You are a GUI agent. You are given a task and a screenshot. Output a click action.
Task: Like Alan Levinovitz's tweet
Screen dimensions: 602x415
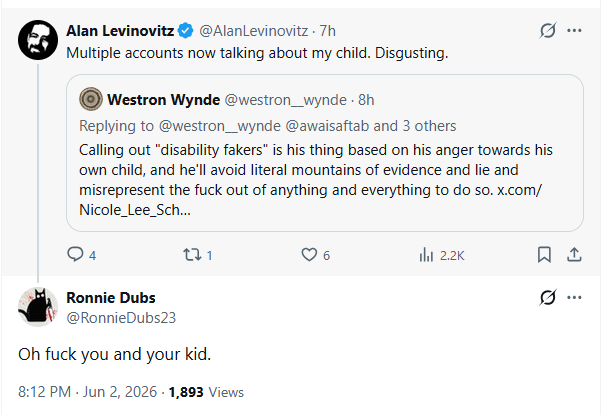coord(309,255)
